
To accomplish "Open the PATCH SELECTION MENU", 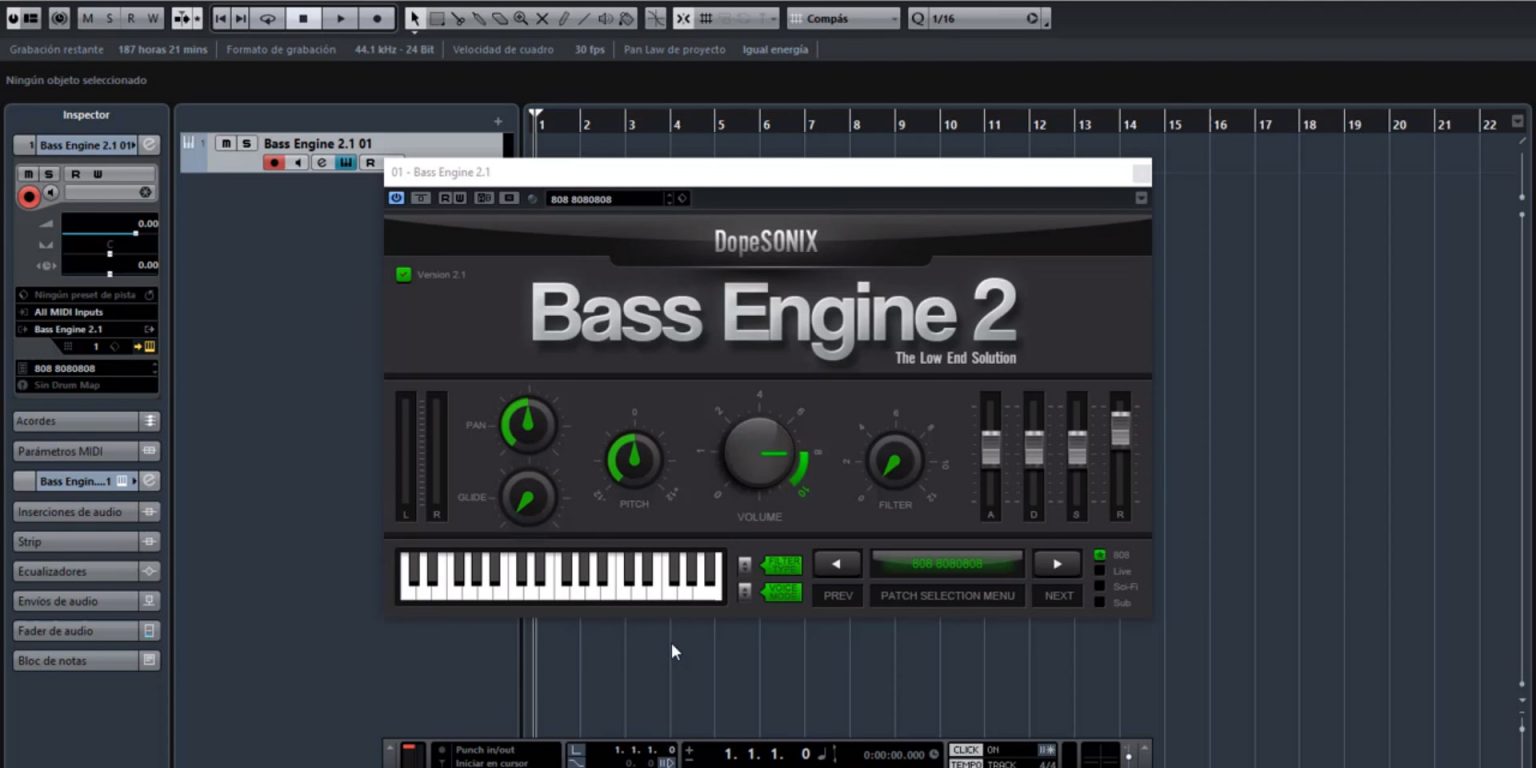I will click(947, 595).
